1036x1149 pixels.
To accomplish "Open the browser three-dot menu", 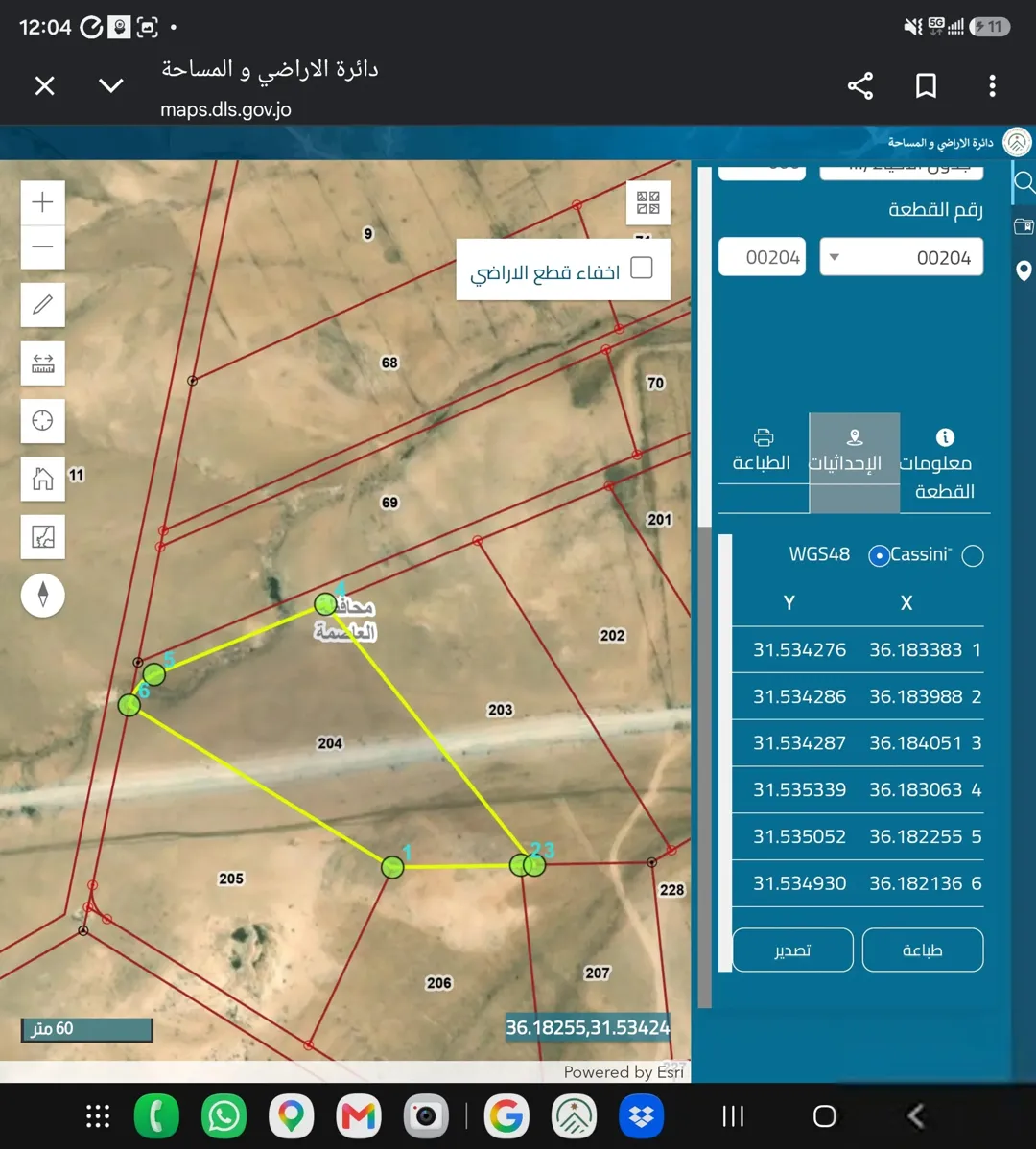I will pos(992,85).
